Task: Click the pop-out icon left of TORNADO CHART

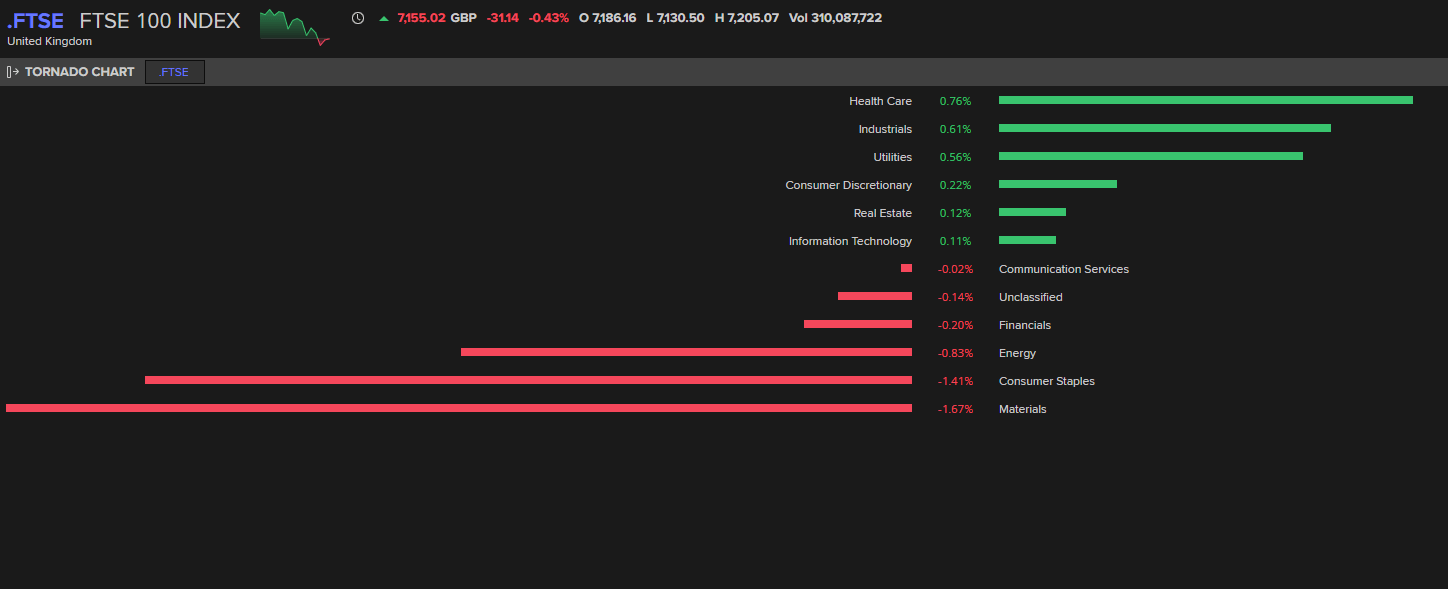Action: tap(13, 72)
